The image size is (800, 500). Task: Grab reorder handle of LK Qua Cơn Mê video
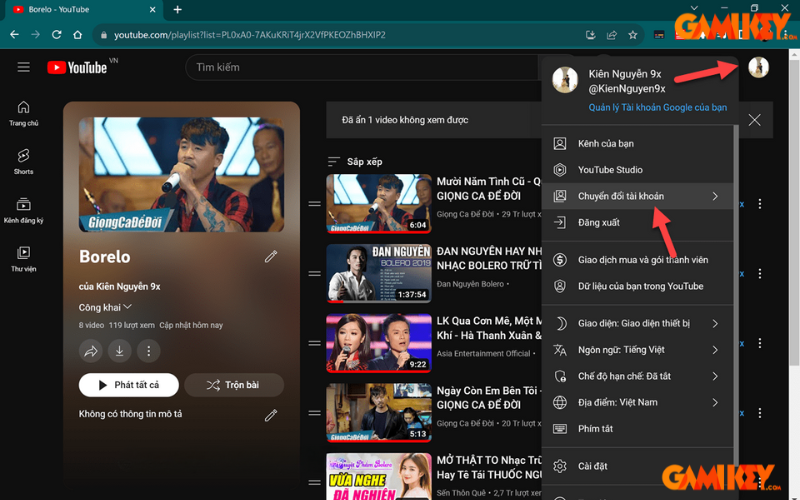click(315, 343)
